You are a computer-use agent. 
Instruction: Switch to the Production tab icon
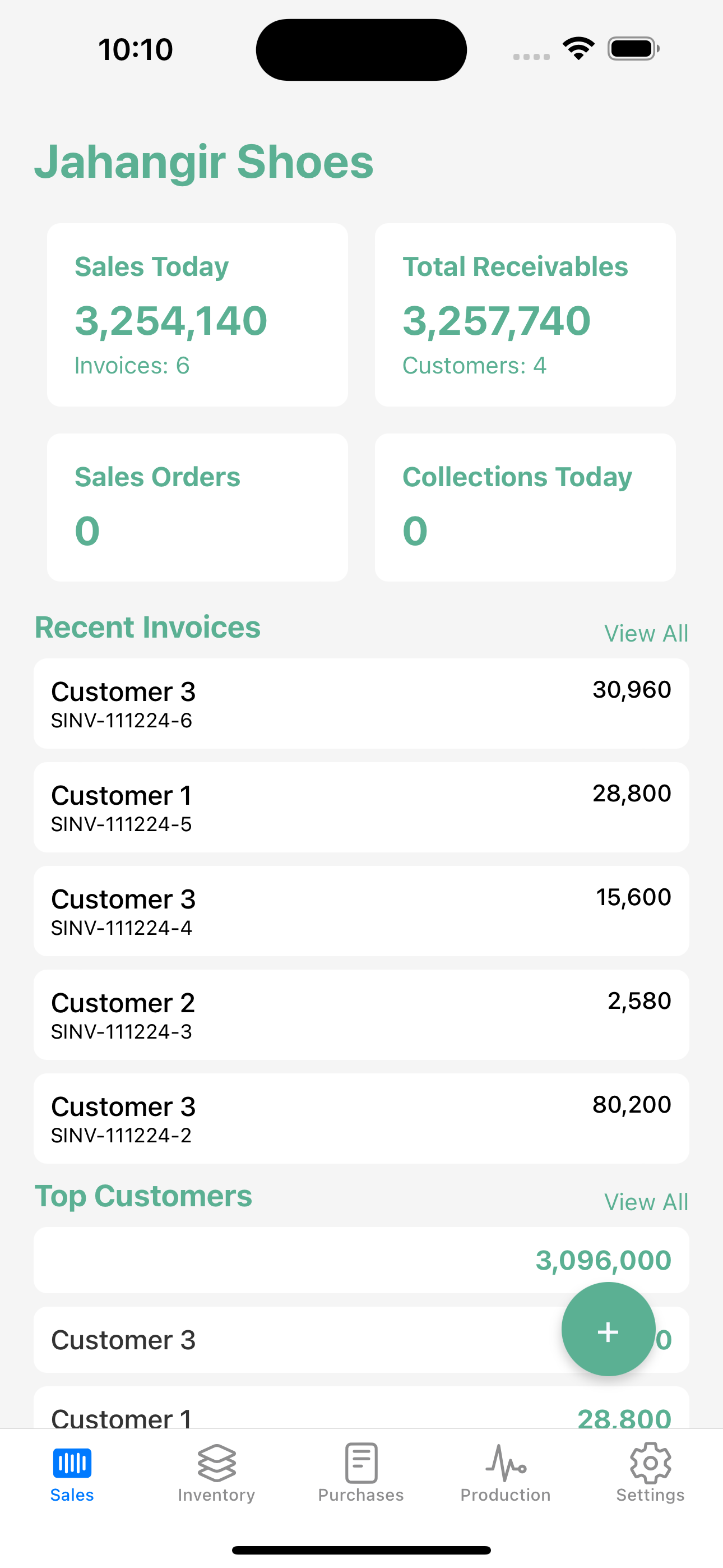pyautogui.click(x=506, y=1463)
